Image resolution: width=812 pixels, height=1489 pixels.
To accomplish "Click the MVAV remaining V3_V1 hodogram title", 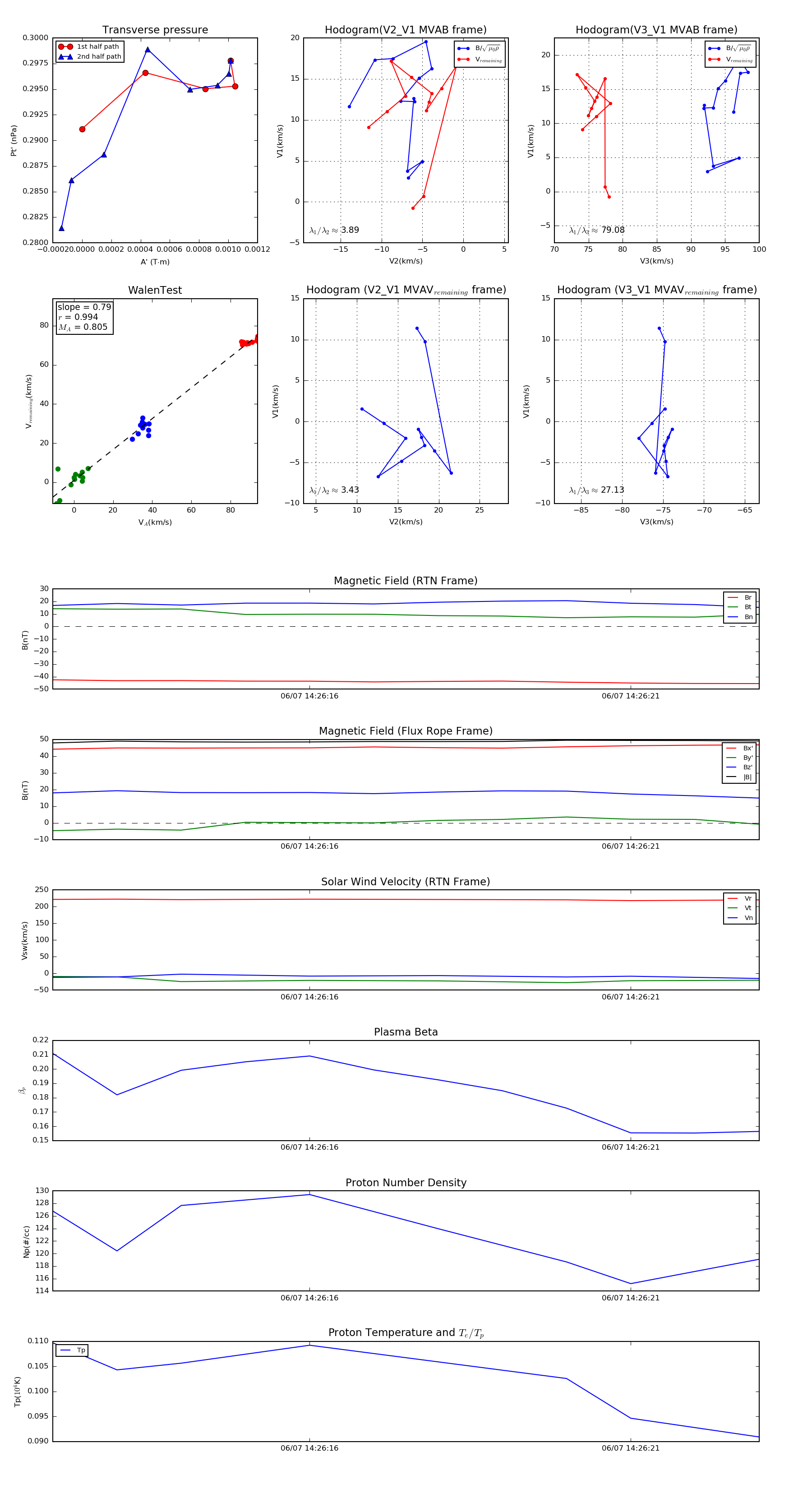I will (656, 290).
